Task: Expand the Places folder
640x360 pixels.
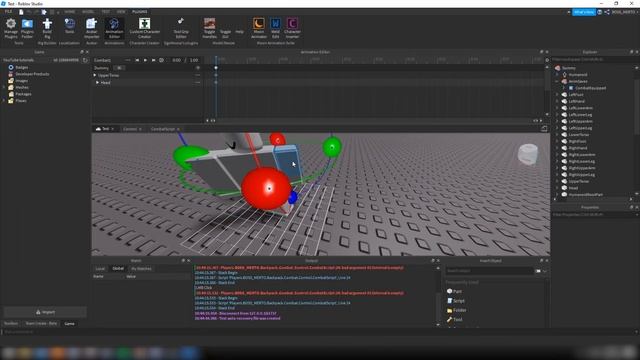Action: (x=4, y=100)
